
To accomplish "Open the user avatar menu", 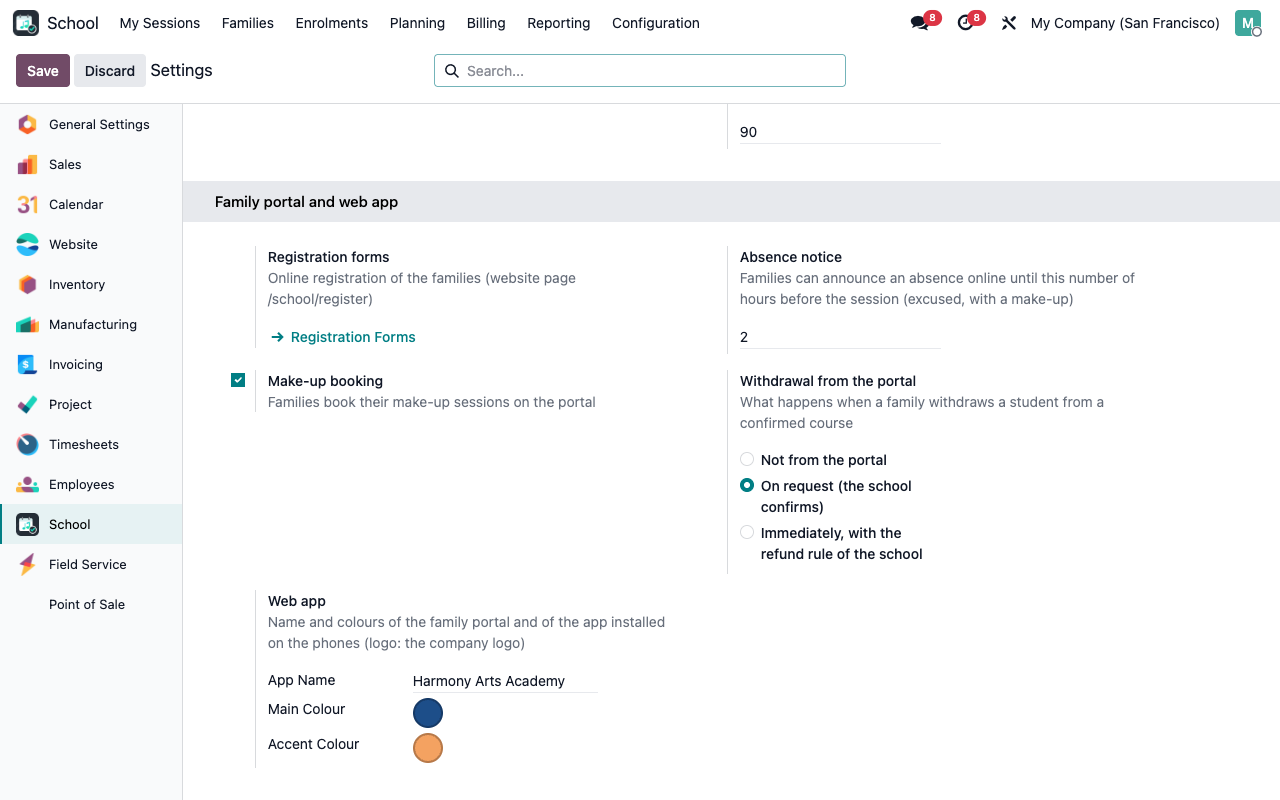I will (1248, 23).
